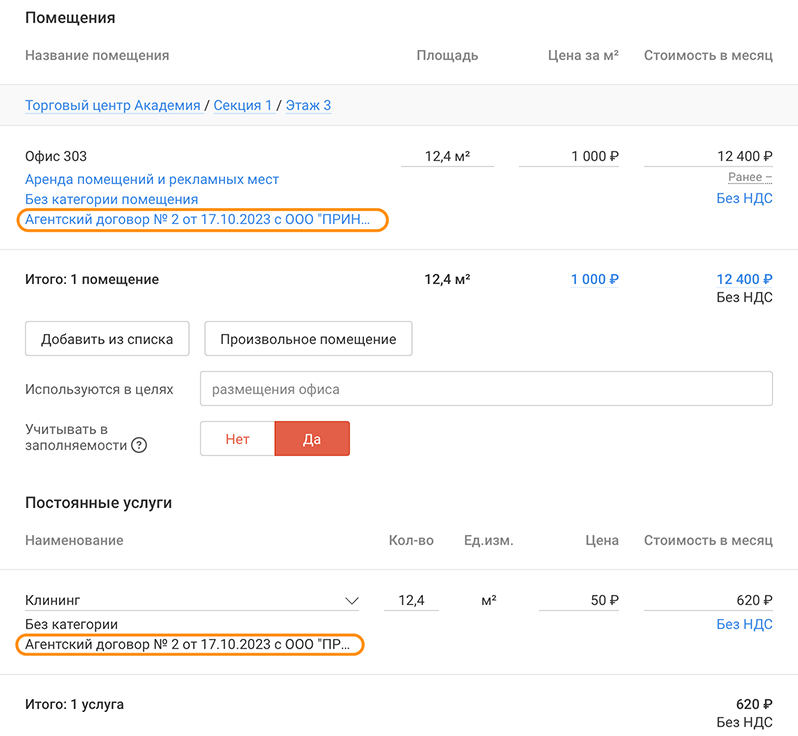
Task: Edit the Офис 303 area field 12,4 м²
Action: coord(447,156)
